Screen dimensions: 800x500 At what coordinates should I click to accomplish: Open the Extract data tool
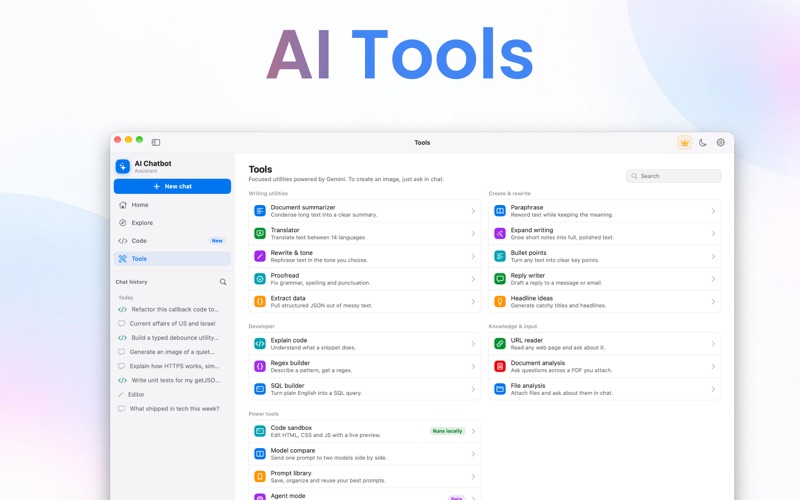click(x=365, y=302)
